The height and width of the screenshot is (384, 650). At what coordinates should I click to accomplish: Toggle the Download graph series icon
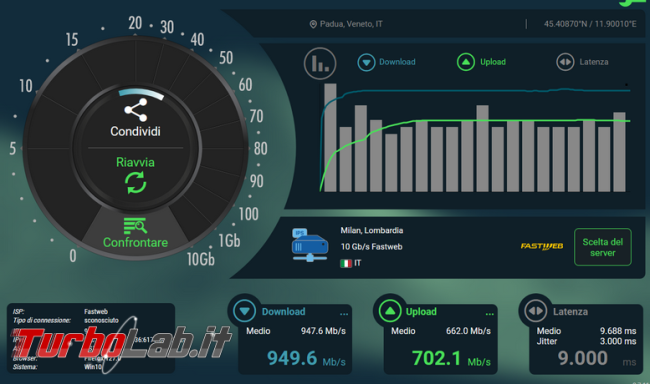[366, 62]
